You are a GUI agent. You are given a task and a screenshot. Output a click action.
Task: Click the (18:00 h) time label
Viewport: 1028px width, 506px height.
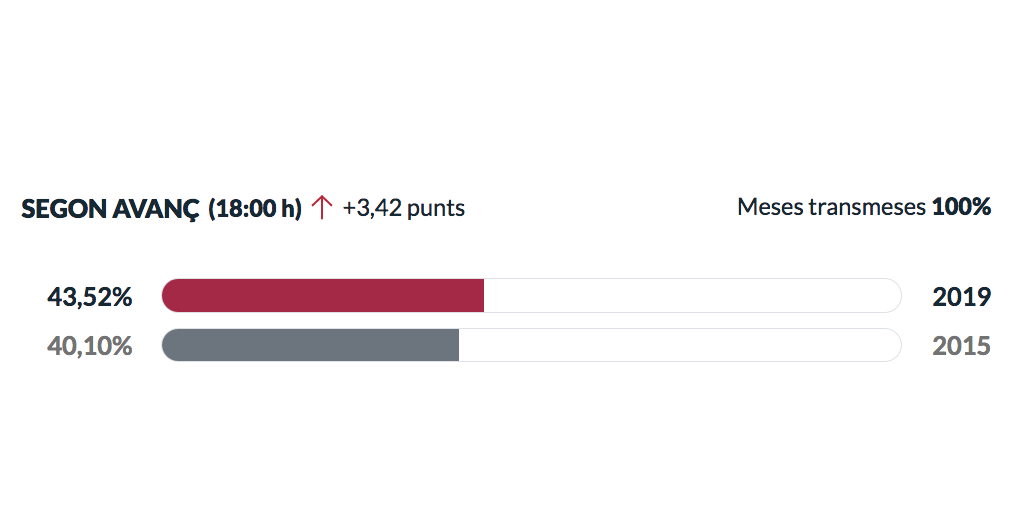click(255, 208)
